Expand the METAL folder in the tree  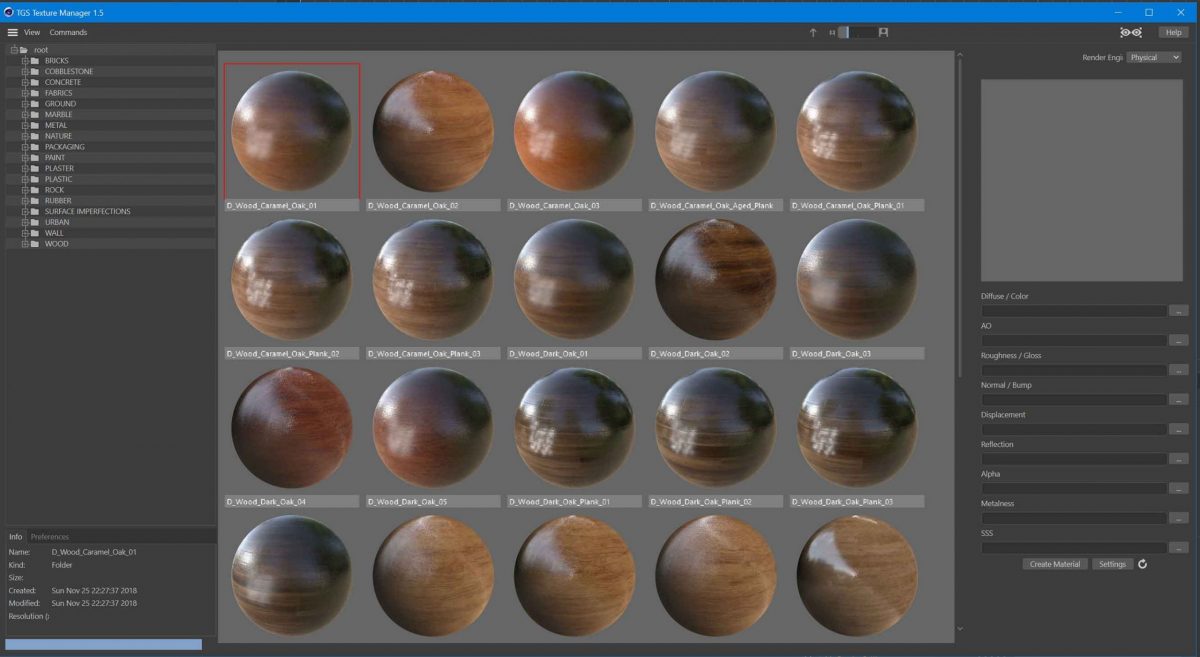coord(24,124)
